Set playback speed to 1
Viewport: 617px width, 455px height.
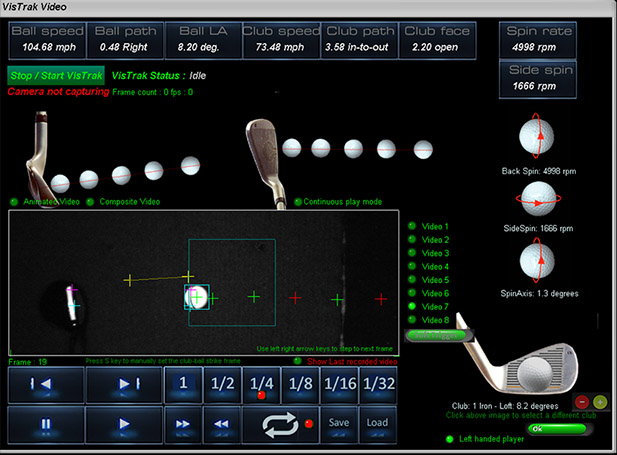(x=183, y=385)
